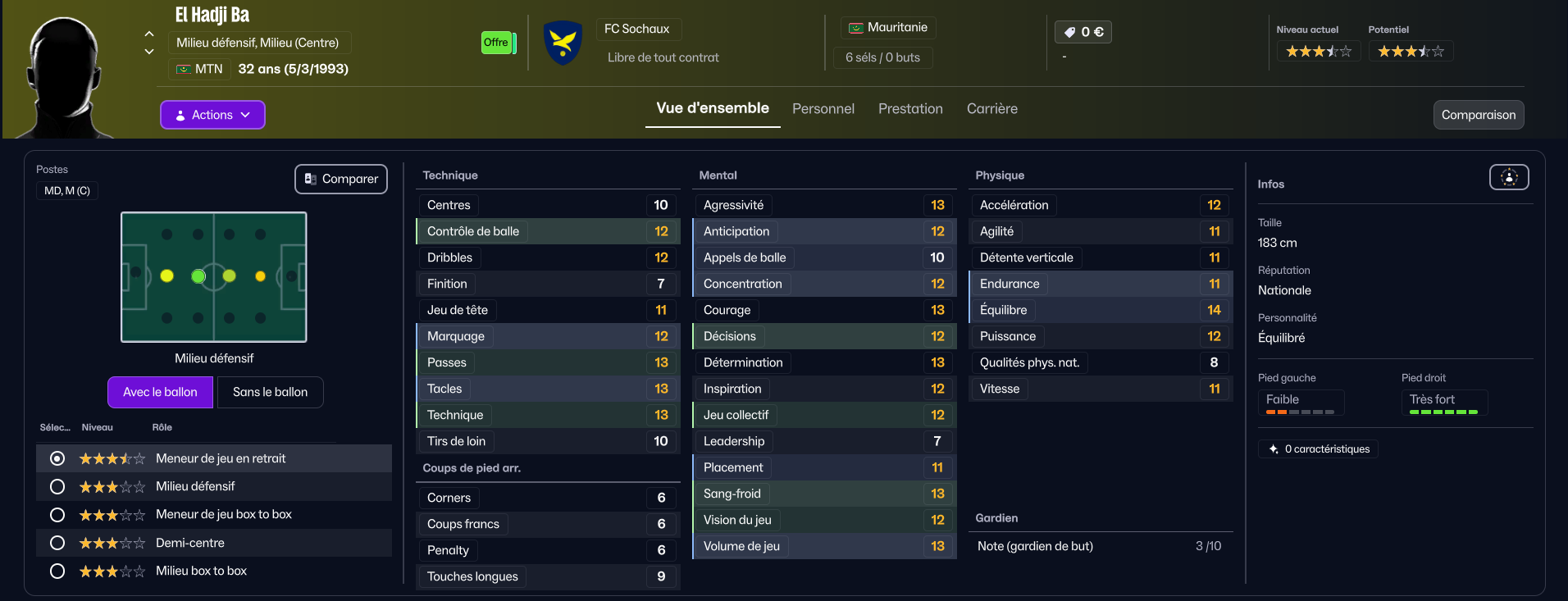1568x601 pixels.
Task: Go to previous player with up chevron
Action: point(149,34)
